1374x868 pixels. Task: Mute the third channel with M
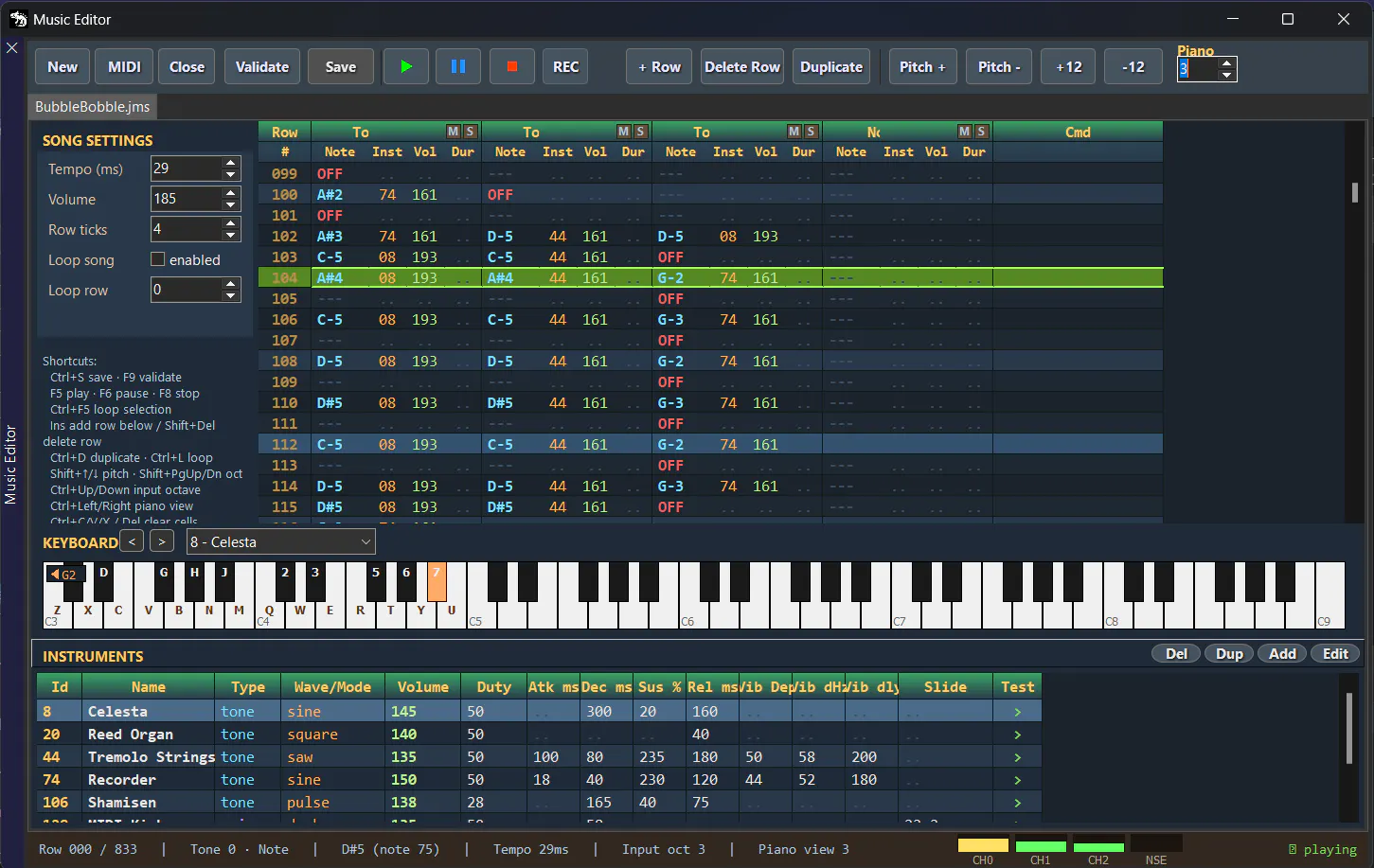pos(794,132)
